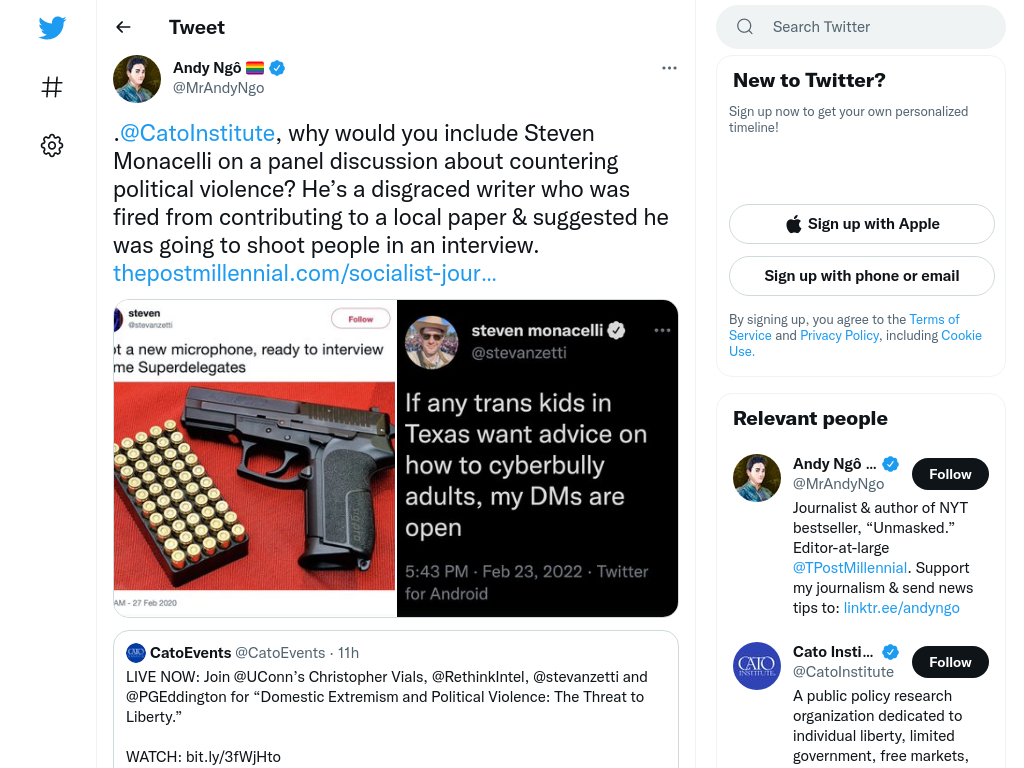The width and height of the screenshot is (1024, 768).
Task: Go back using the arrow icon
Action: (x=123, y=27)
